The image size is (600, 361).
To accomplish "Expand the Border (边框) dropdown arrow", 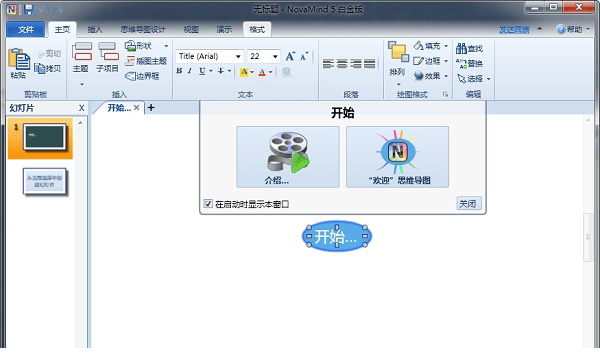I will tap(446, 61).
